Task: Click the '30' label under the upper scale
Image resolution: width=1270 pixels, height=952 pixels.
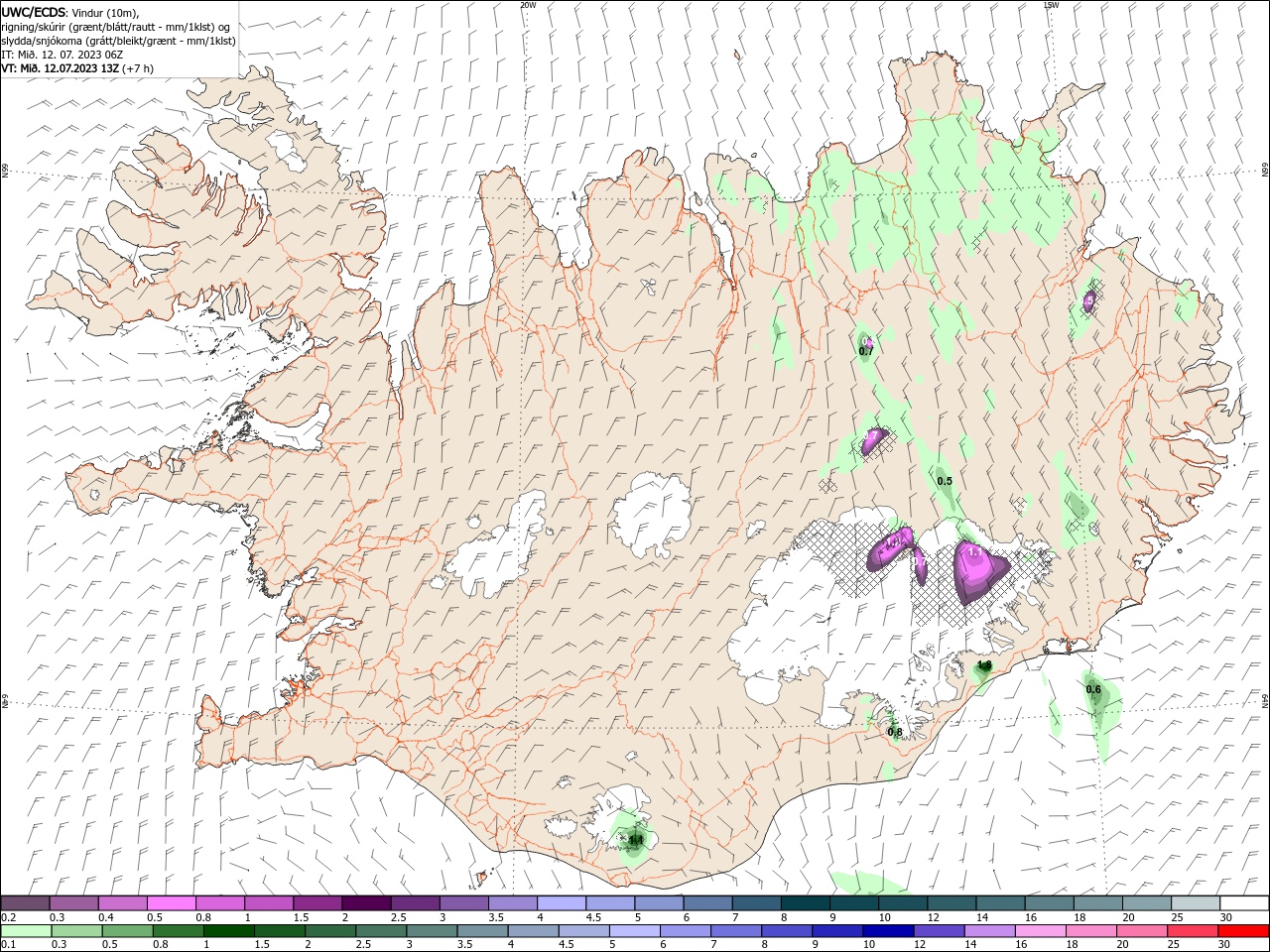Action: (x=1225, y=917)
